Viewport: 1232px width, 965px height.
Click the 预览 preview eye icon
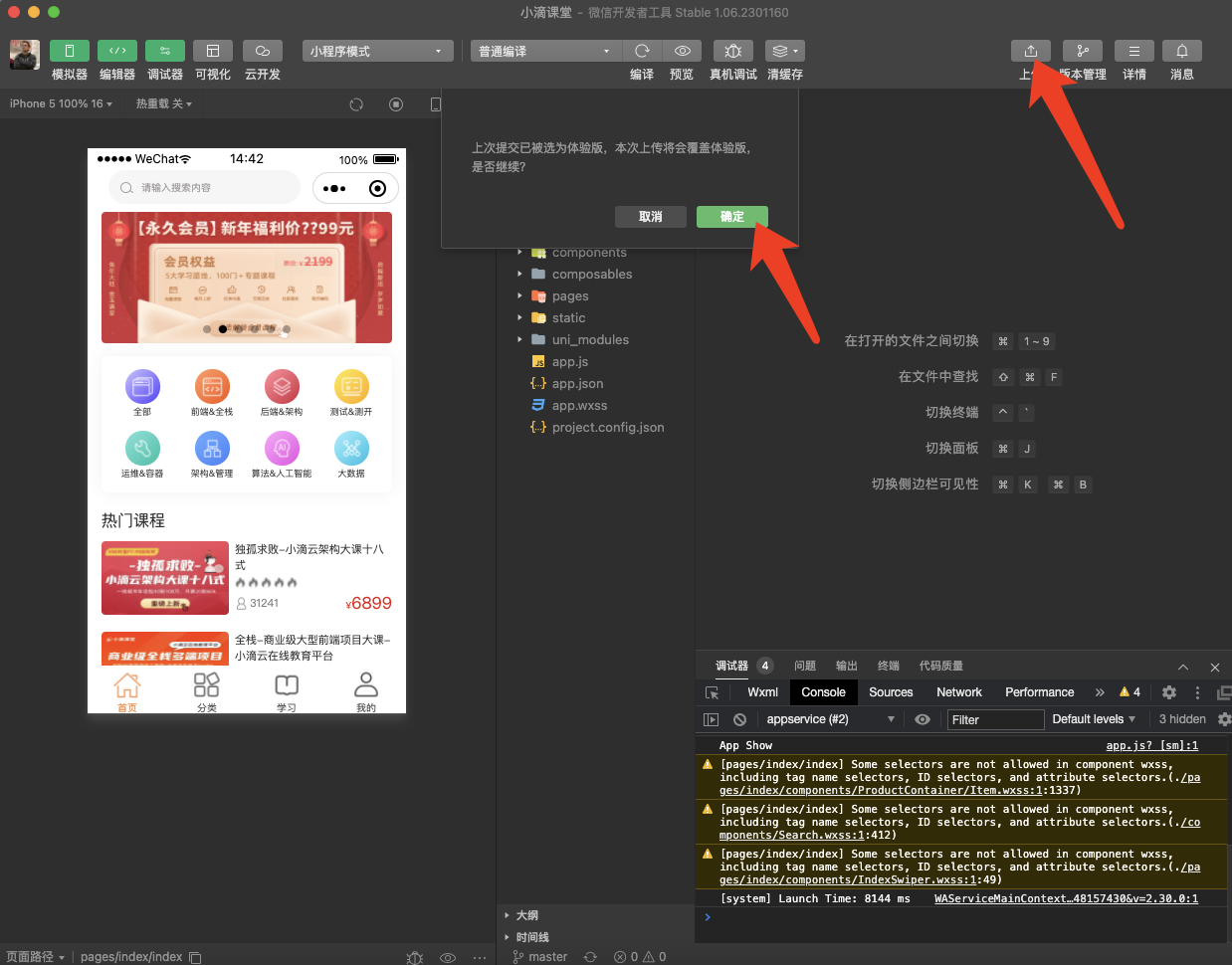[x=682, y=51]
